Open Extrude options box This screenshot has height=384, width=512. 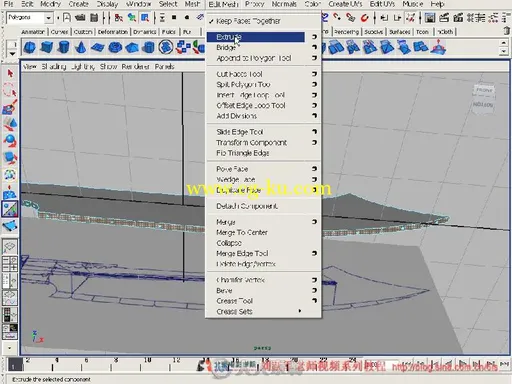tap(314, 37)
